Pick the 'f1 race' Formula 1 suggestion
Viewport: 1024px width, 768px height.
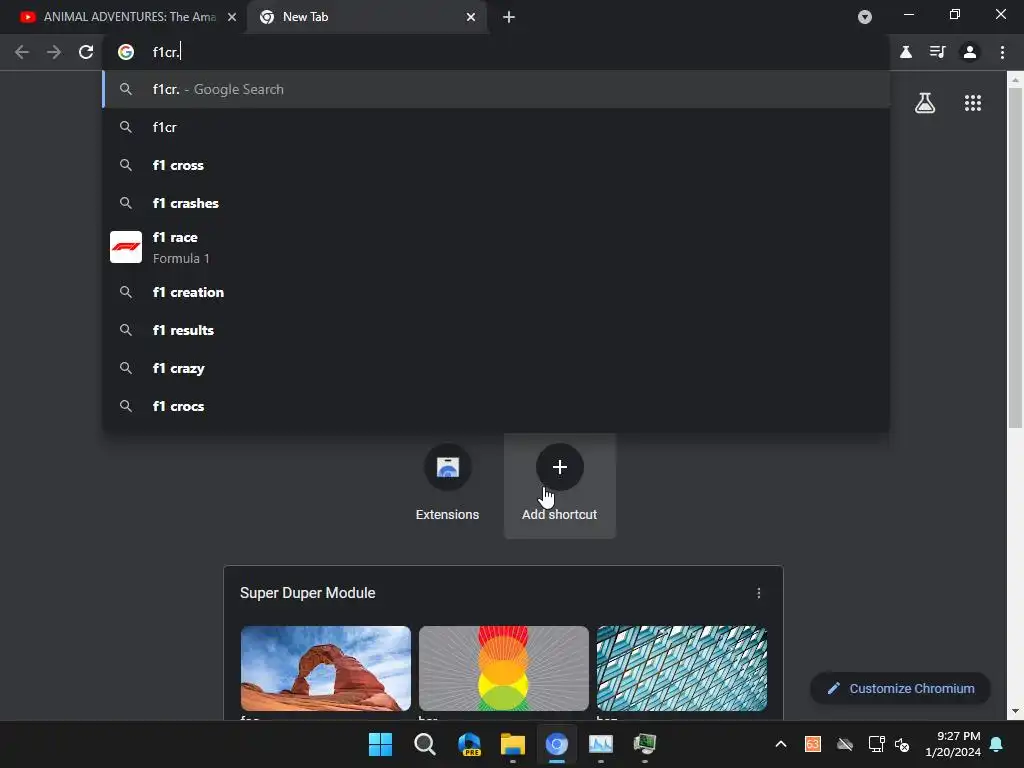click(x=496, y=248)
